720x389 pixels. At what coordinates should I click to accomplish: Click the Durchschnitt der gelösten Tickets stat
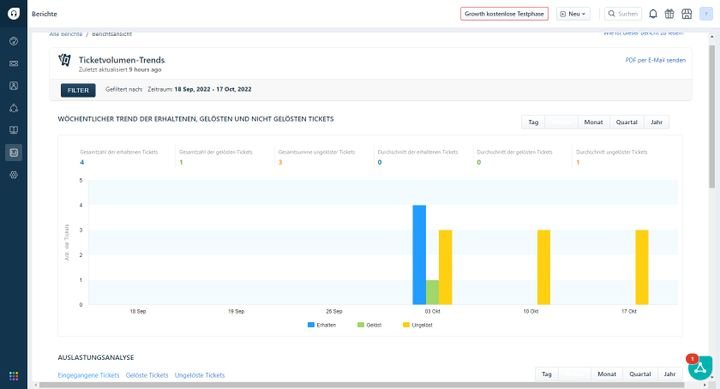coord(514,157)
